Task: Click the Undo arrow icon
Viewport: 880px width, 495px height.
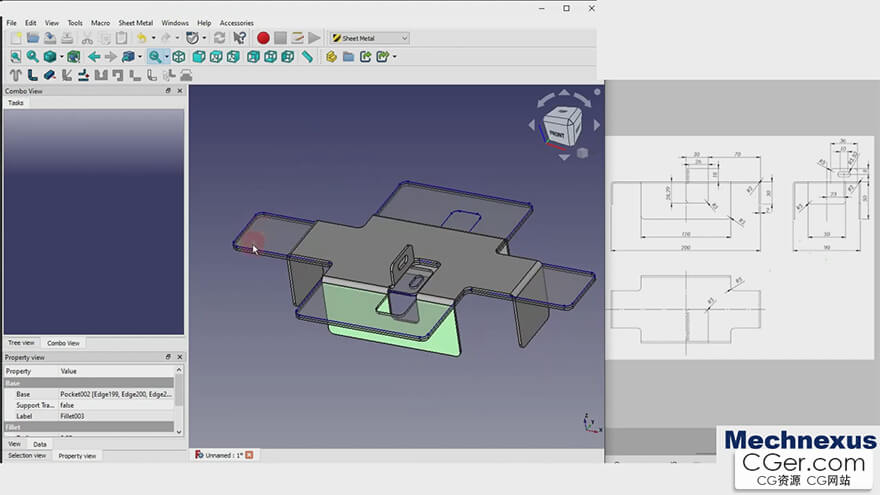Action: pos(141,38)
